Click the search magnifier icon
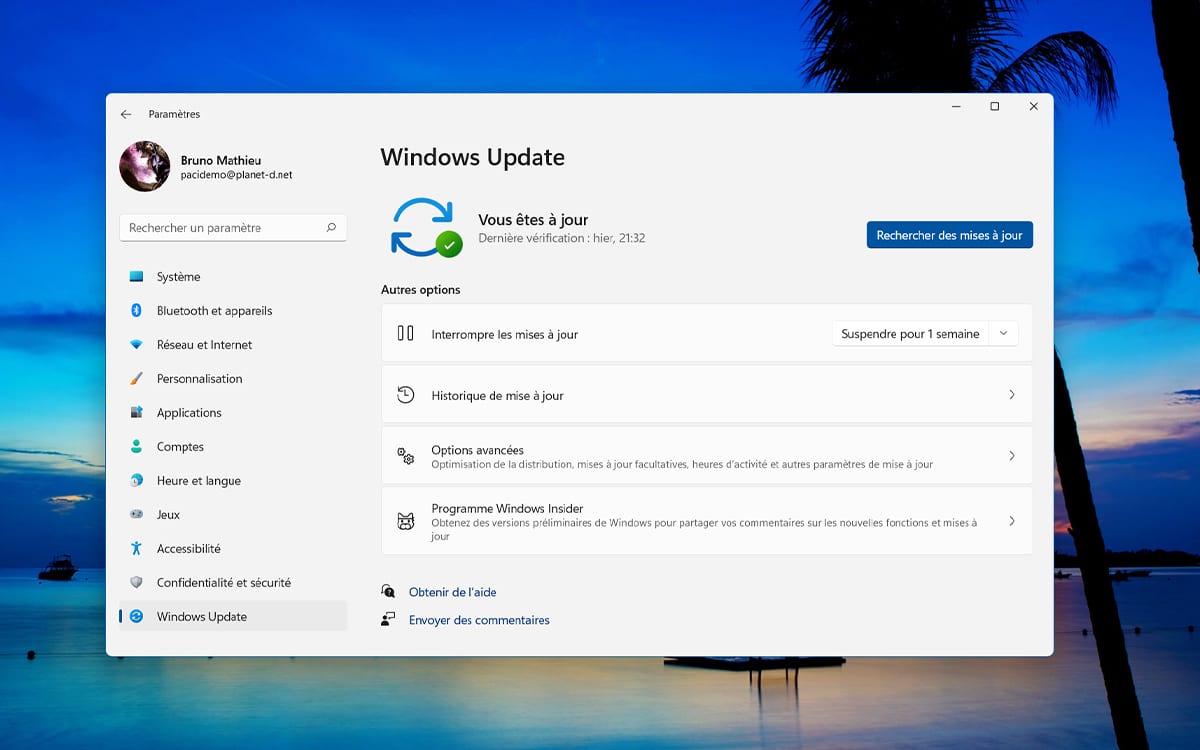This screenshot has width=1200, height=750. [331, 228]
